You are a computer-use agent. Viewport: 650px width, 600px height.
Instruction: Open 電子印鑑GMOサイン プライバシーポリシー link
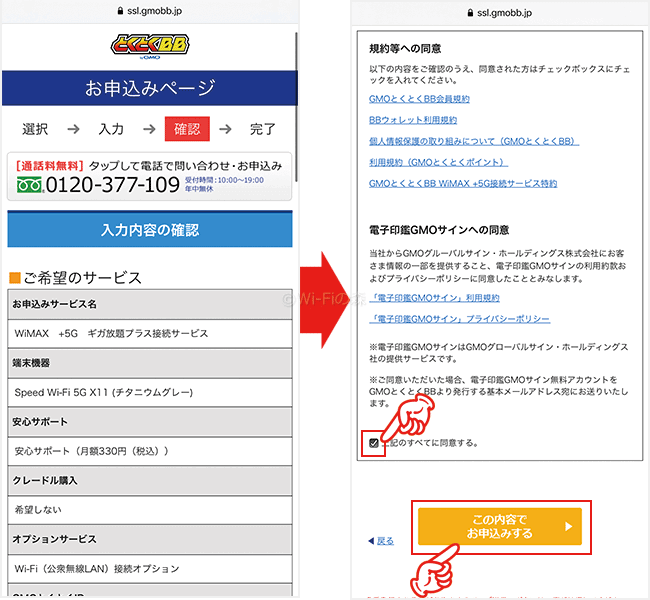click(x=460, y=319)
